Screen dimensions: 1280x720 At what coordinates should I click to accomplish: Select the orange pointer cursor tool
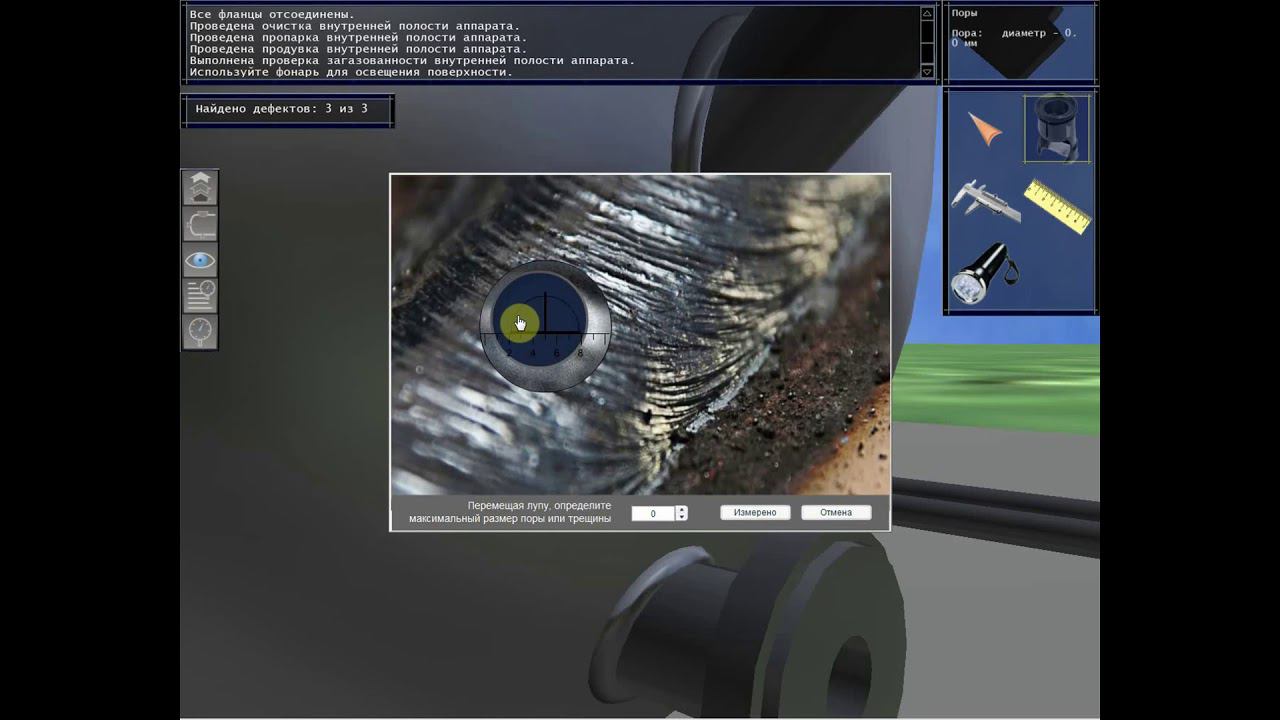coord(985,129)
